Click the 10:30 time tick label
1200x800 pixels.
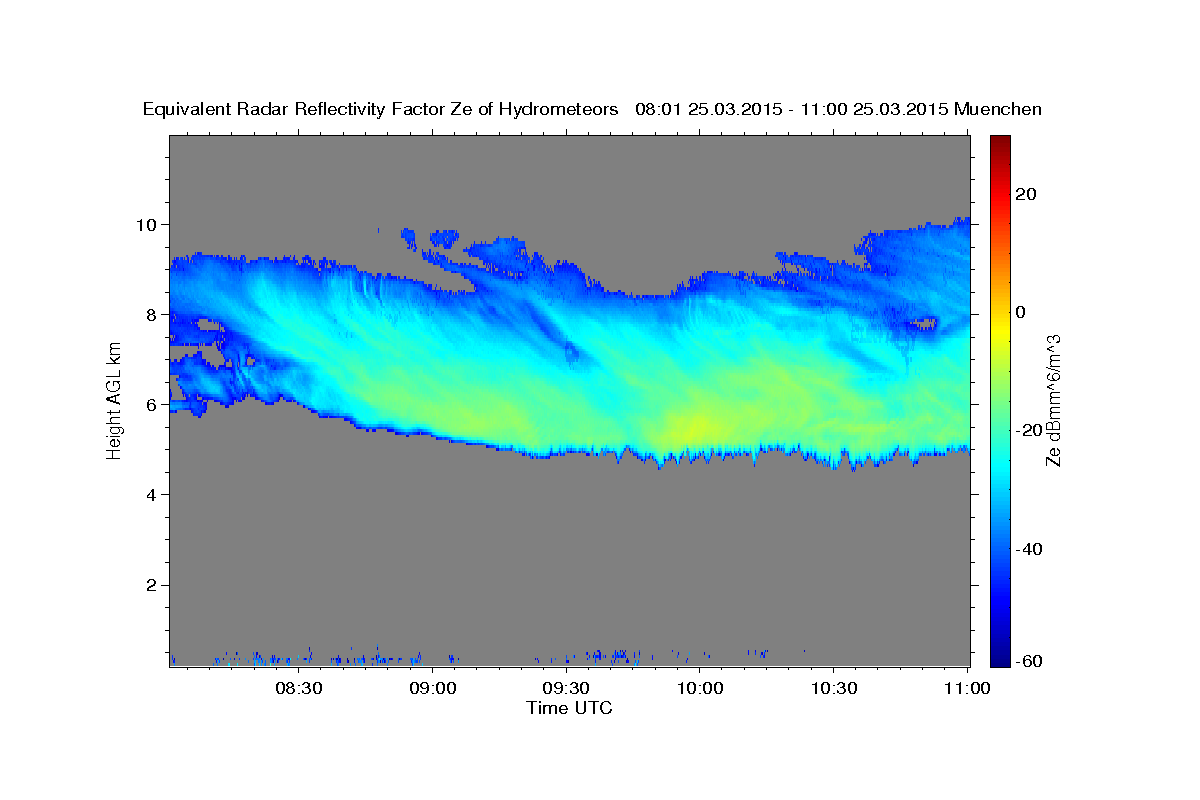[x=834, y=688]
